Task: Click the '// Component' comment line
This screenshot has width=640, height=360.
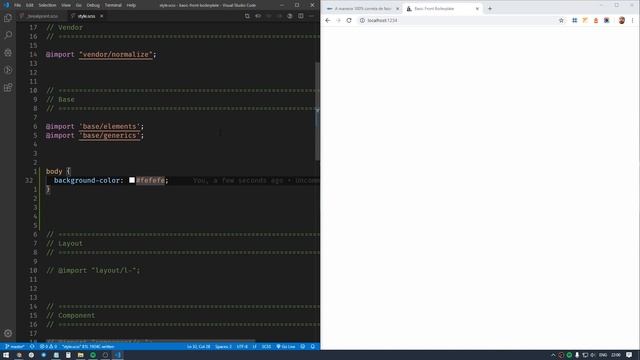Action: pyautogui.click(x=70, y=316)
